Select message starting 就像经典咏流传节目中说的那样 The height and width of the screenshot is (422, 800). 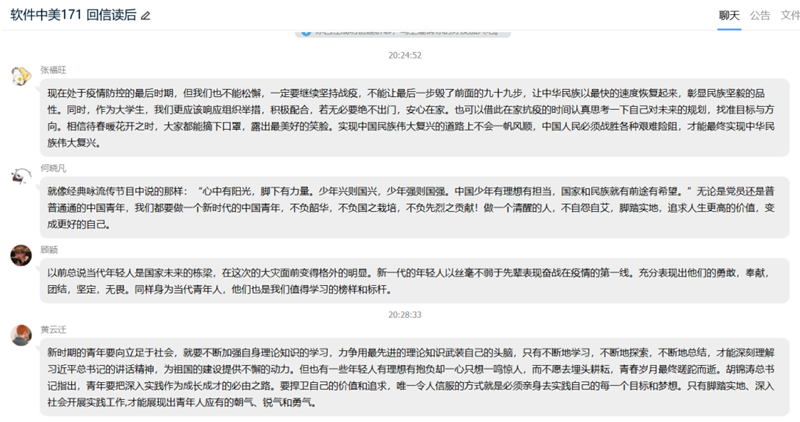[x=414, y=208]
